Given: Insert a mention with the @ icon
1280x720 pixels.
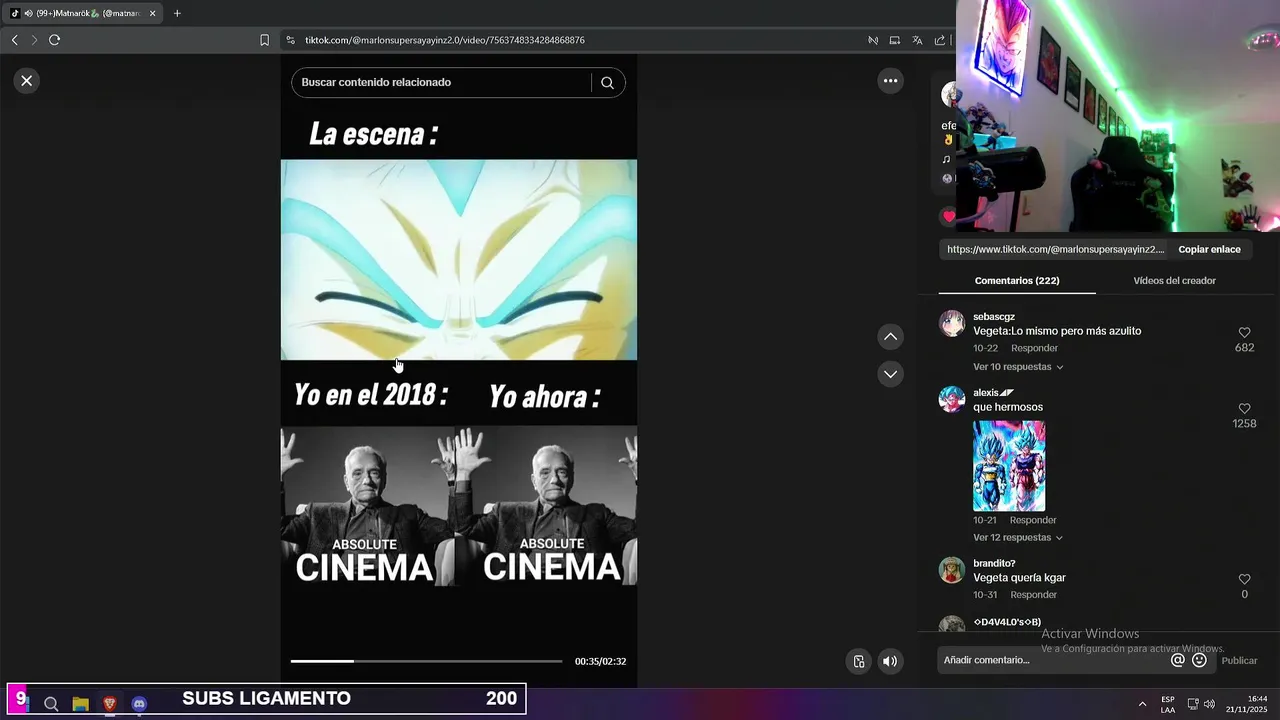Looking at the screenshot, I should pos(1178,661).
